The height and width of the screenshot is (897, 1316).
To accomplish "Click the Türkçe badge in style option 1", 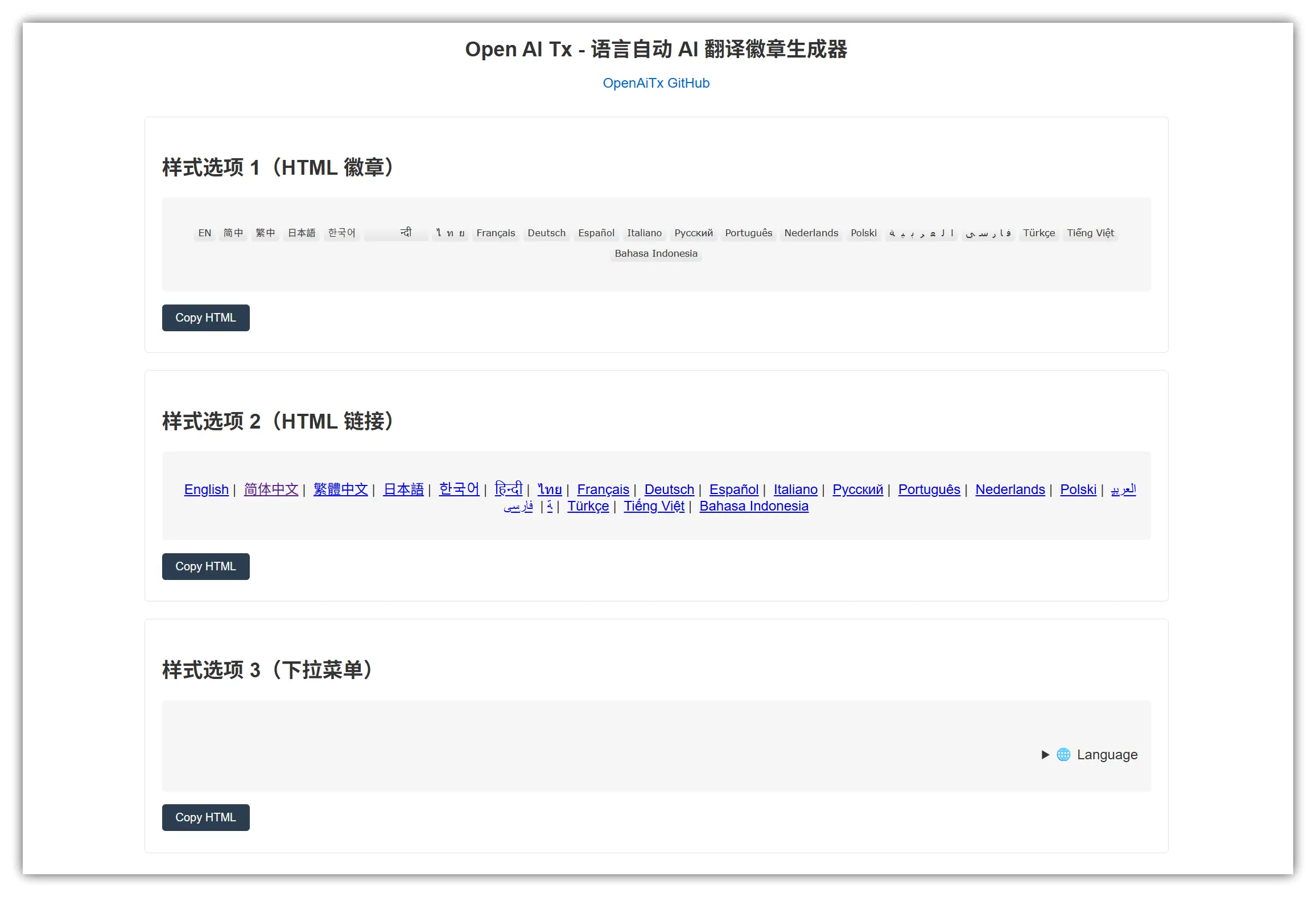I will click(x=1038, y=233).
